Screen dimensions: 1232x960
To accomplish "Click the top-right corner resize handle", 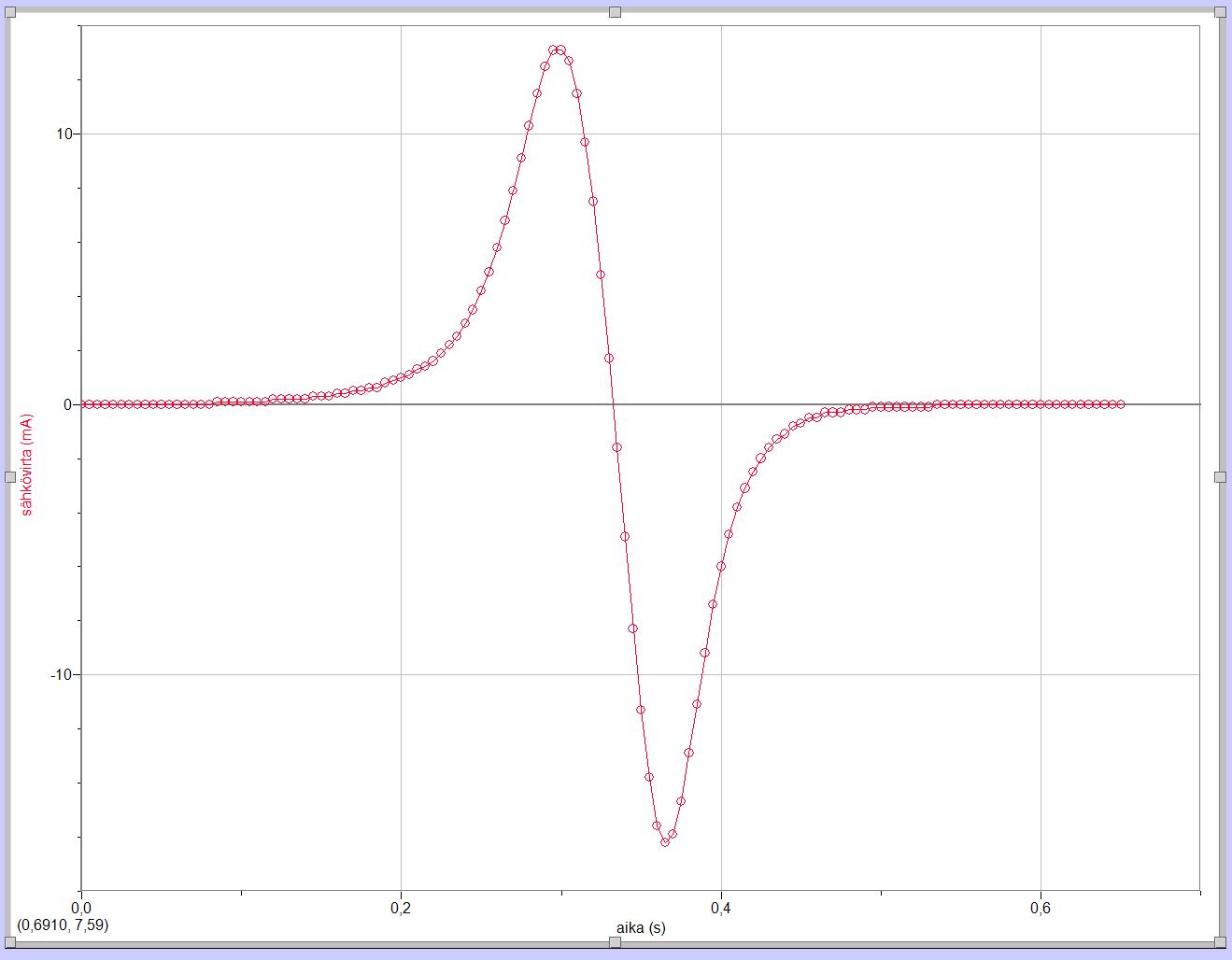I will [x=1220, y=11].
